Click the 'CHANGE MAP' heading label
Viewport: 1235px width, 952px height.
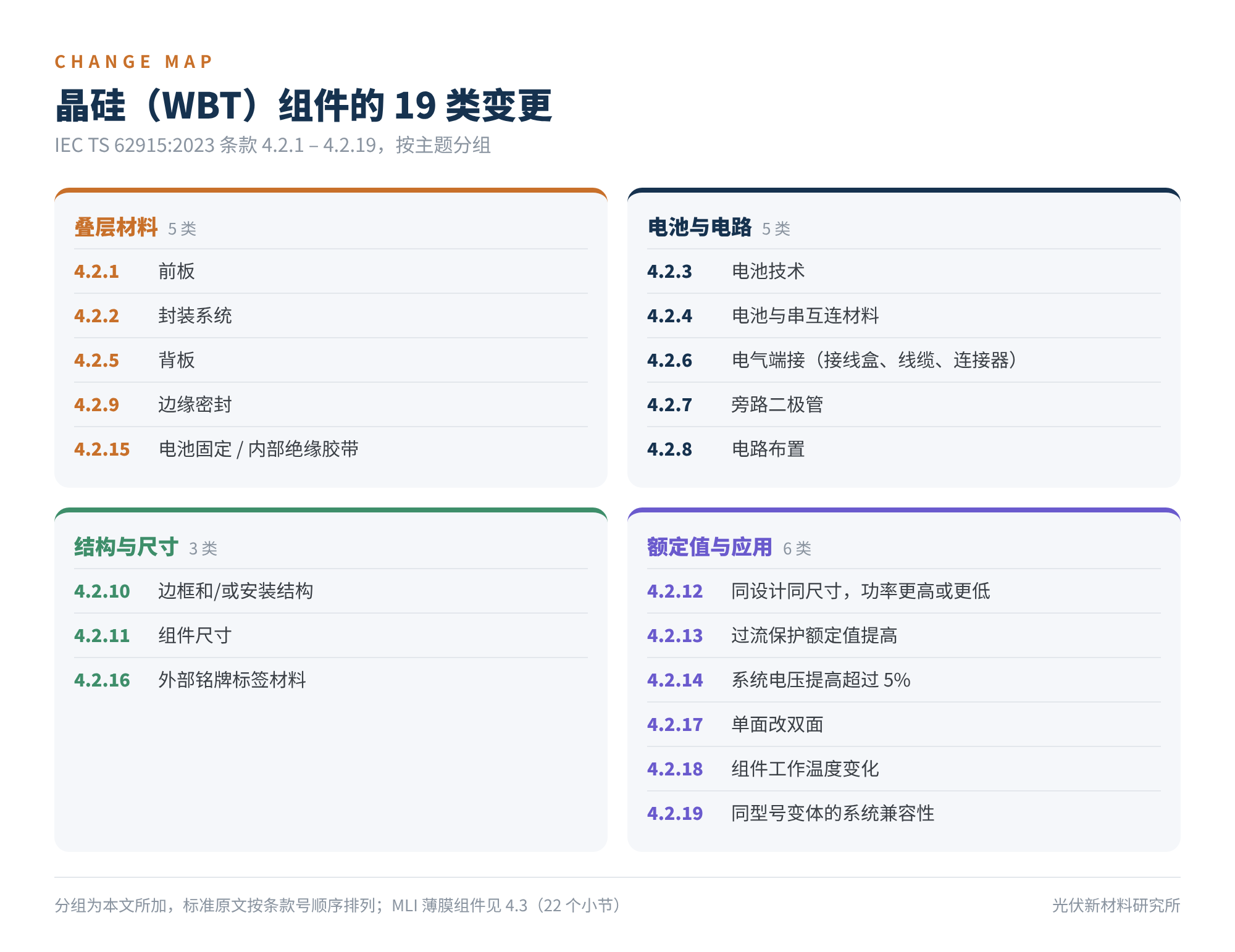(133, 62)
